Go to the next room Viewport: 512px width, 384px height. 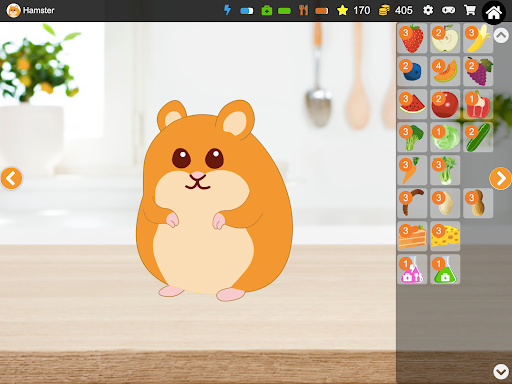pos(500,178)
